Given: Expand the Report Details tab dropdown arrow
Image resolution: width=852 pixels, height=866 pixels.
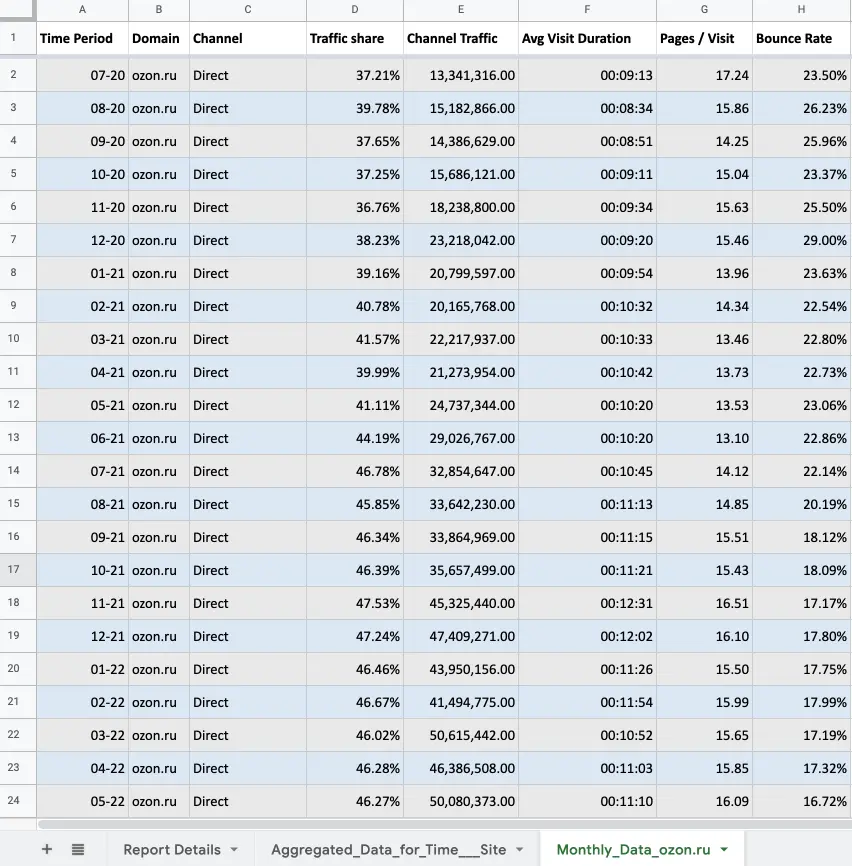Looking at the screenshot, I should click(x=234, y=850).
